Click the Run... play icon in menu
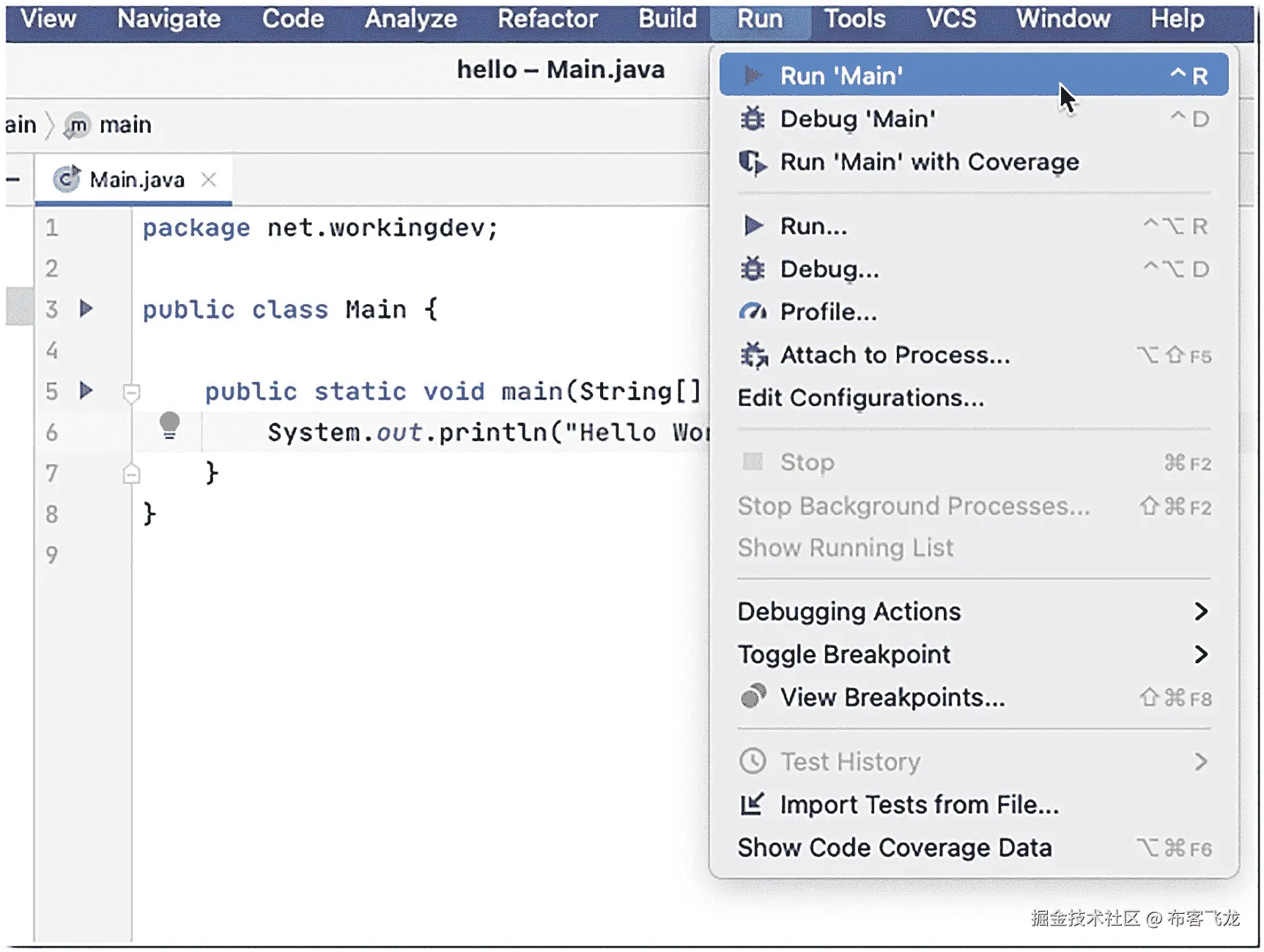Viewport: 1264px width, 952px height. [753, 226]
